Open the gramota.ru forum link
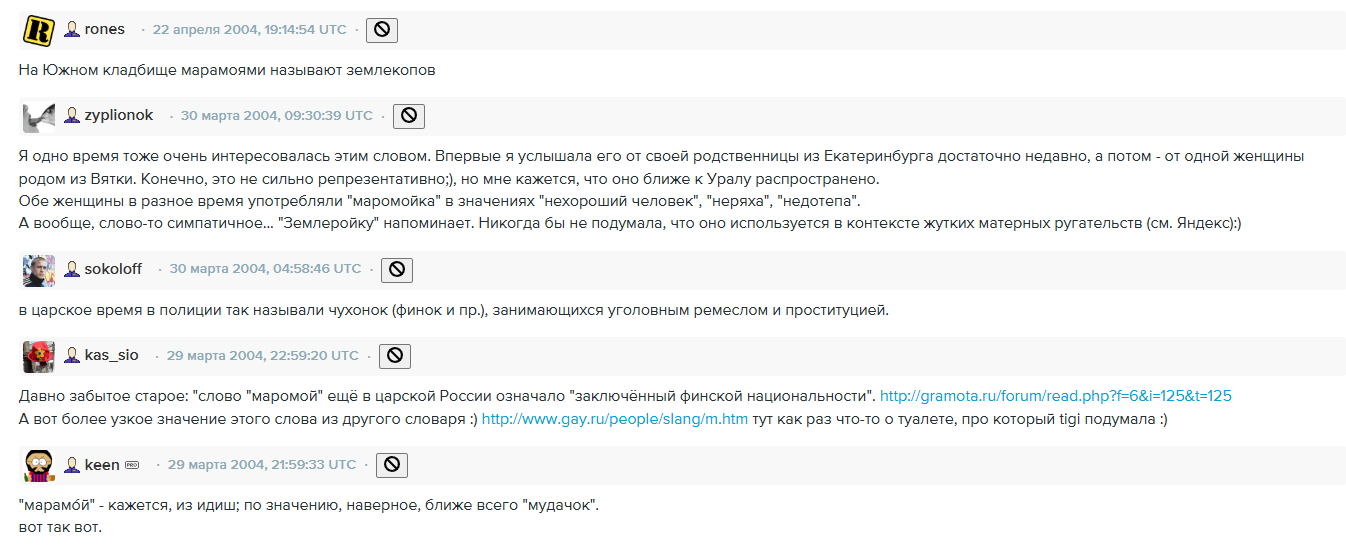 pyautogui.click(x=1055, y=396)
